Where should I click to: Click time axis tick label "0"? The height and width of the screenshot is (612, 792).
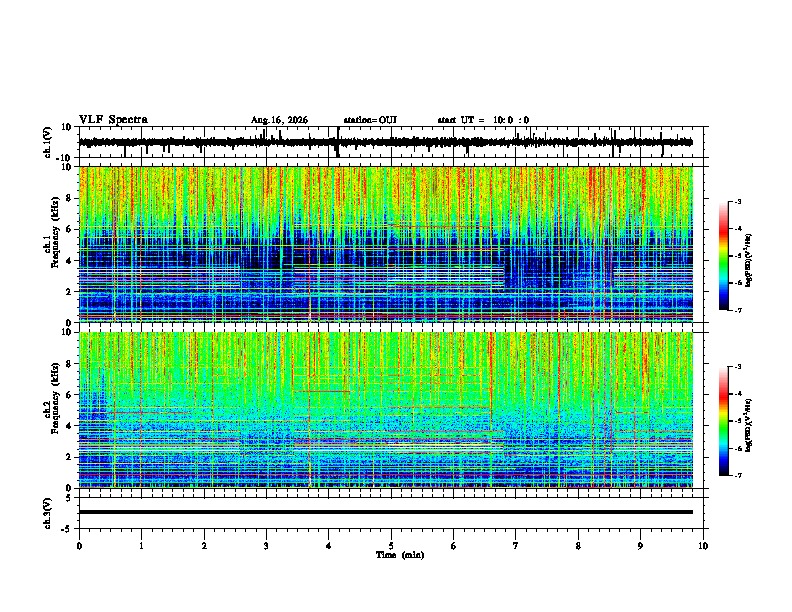tap(79, 546)
